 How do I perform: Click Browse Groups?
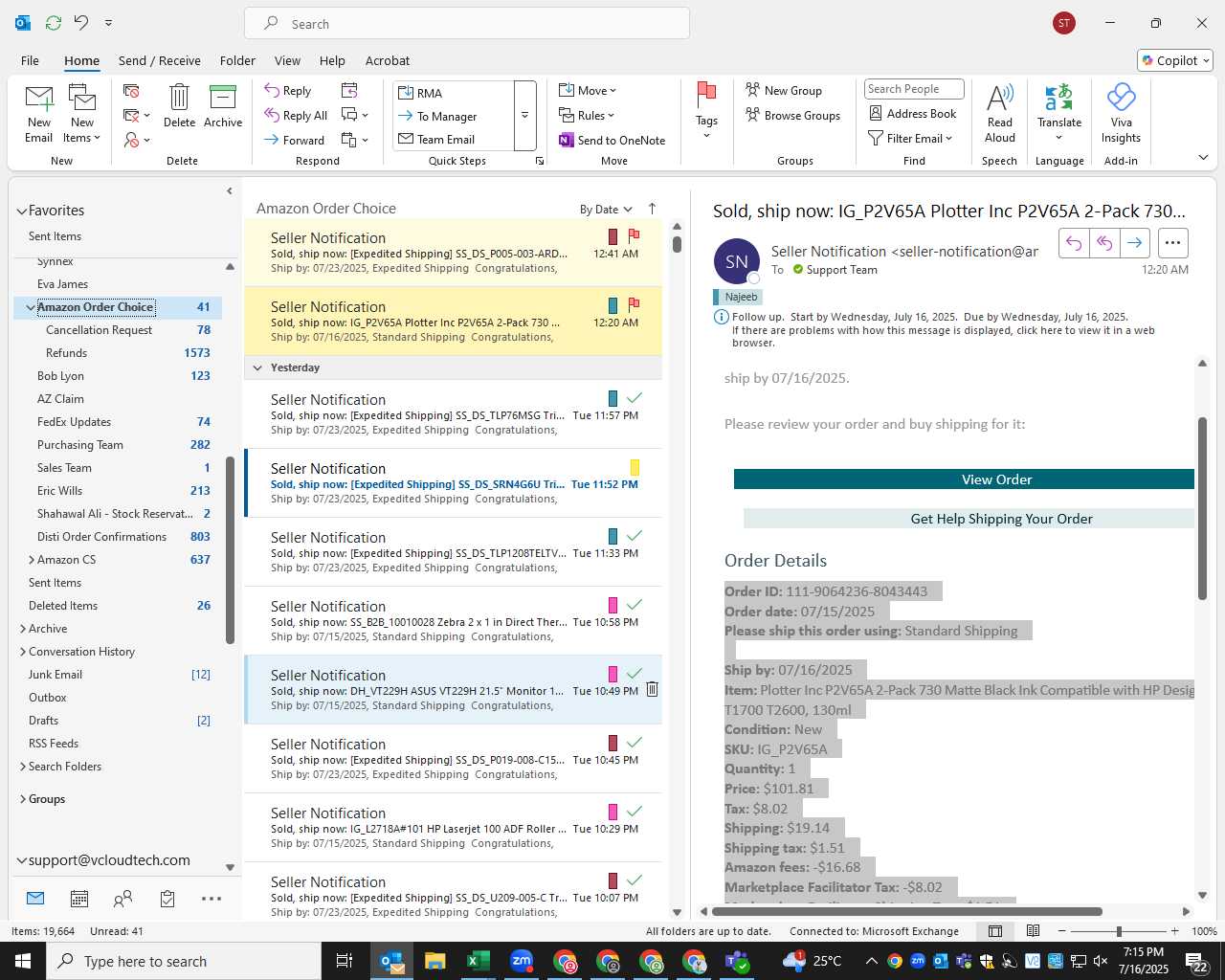[792, 115]
